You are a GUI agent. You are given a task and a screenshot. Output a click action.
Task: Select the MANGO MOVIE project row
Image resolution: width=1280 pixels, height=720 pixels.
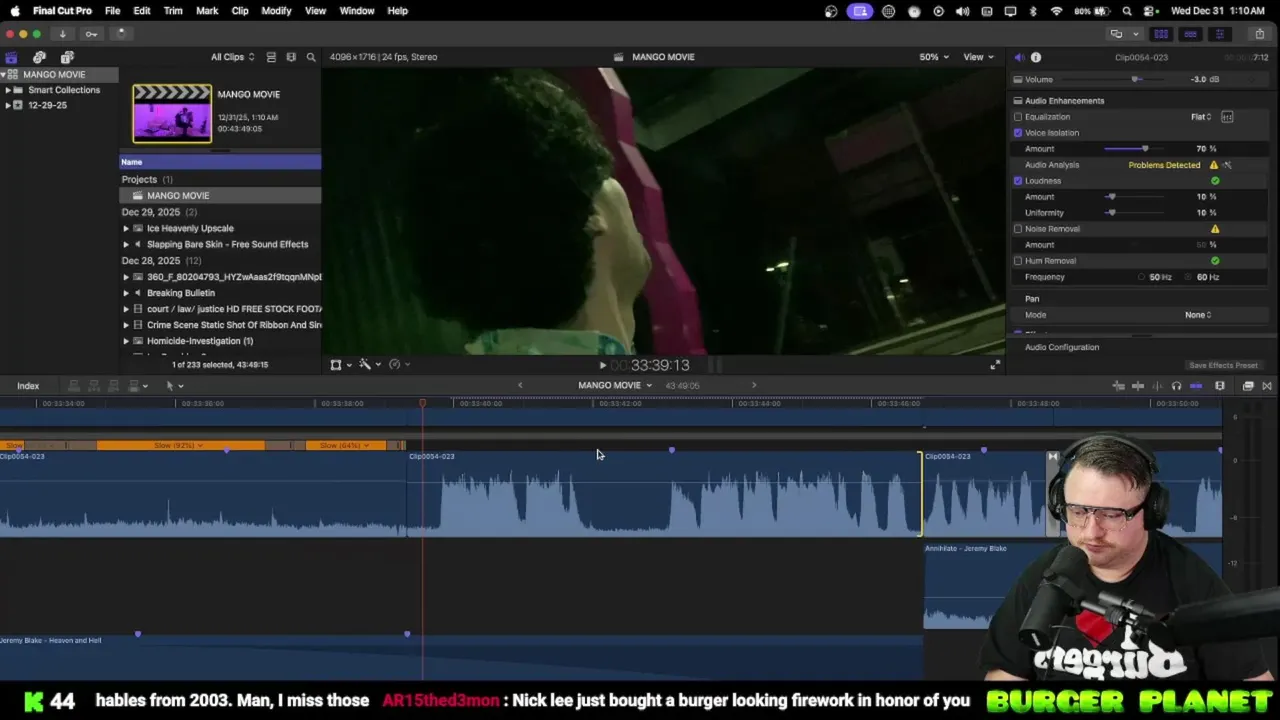(x=221, y=196)
